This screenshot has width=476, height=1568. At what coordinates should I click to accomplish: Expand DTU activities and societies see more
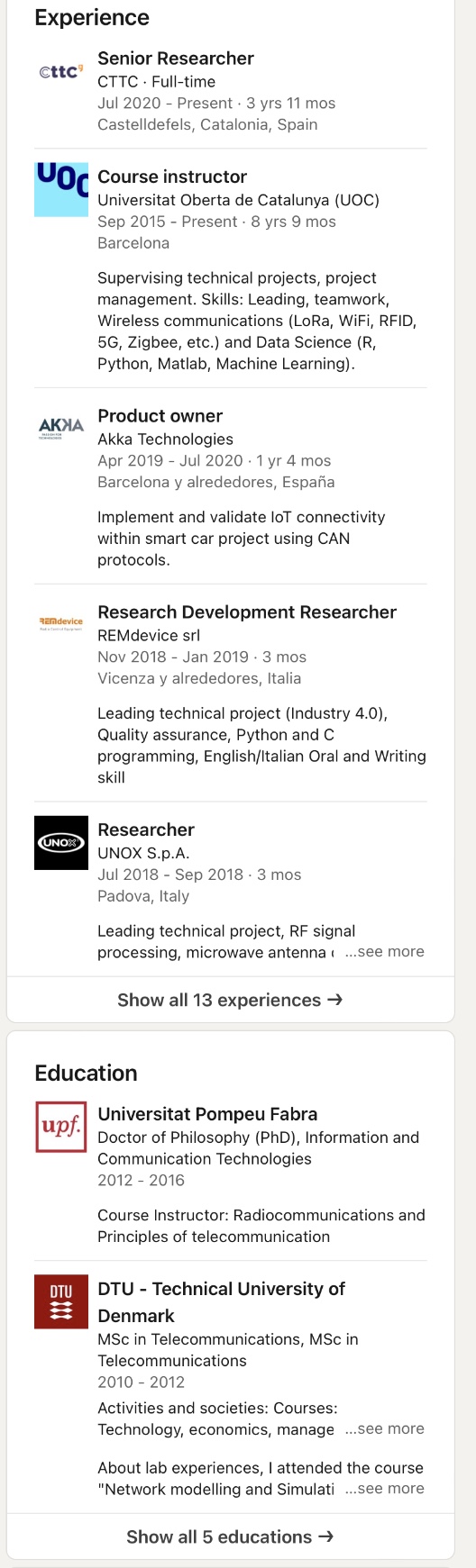[x=384, y=1429]
